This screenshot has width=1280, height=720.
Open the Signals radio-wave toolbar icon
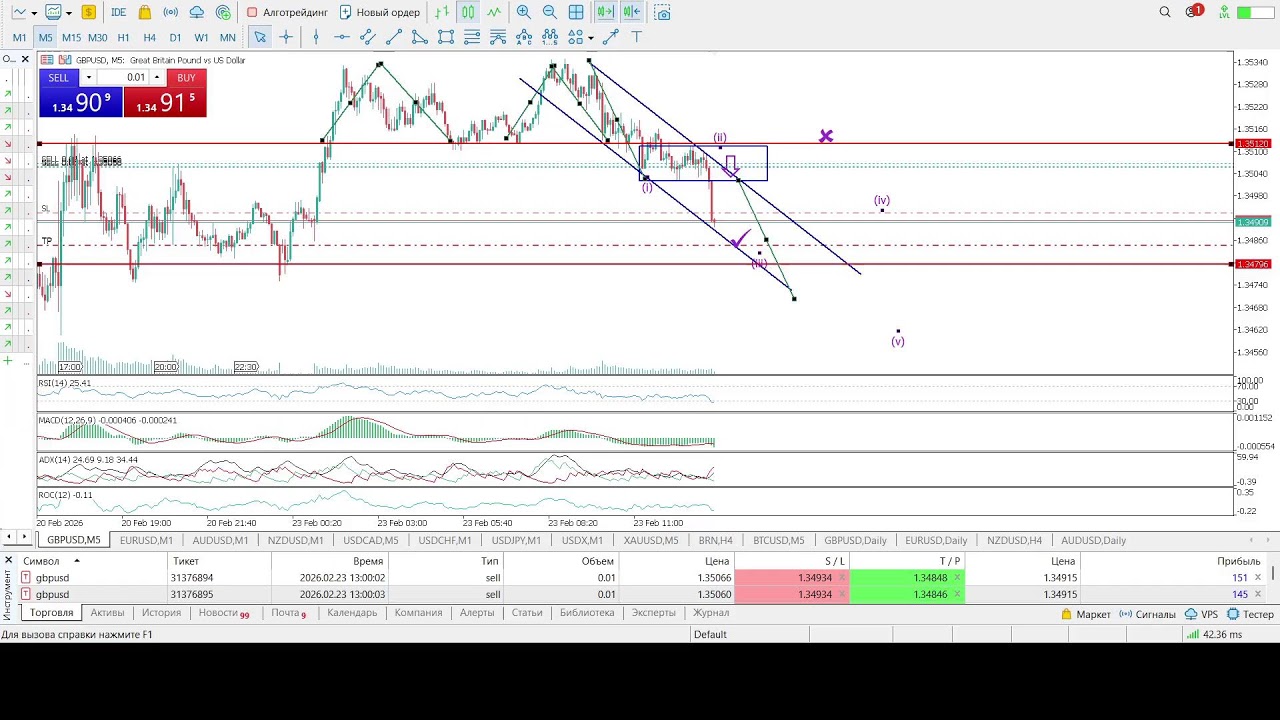[170, 12]
